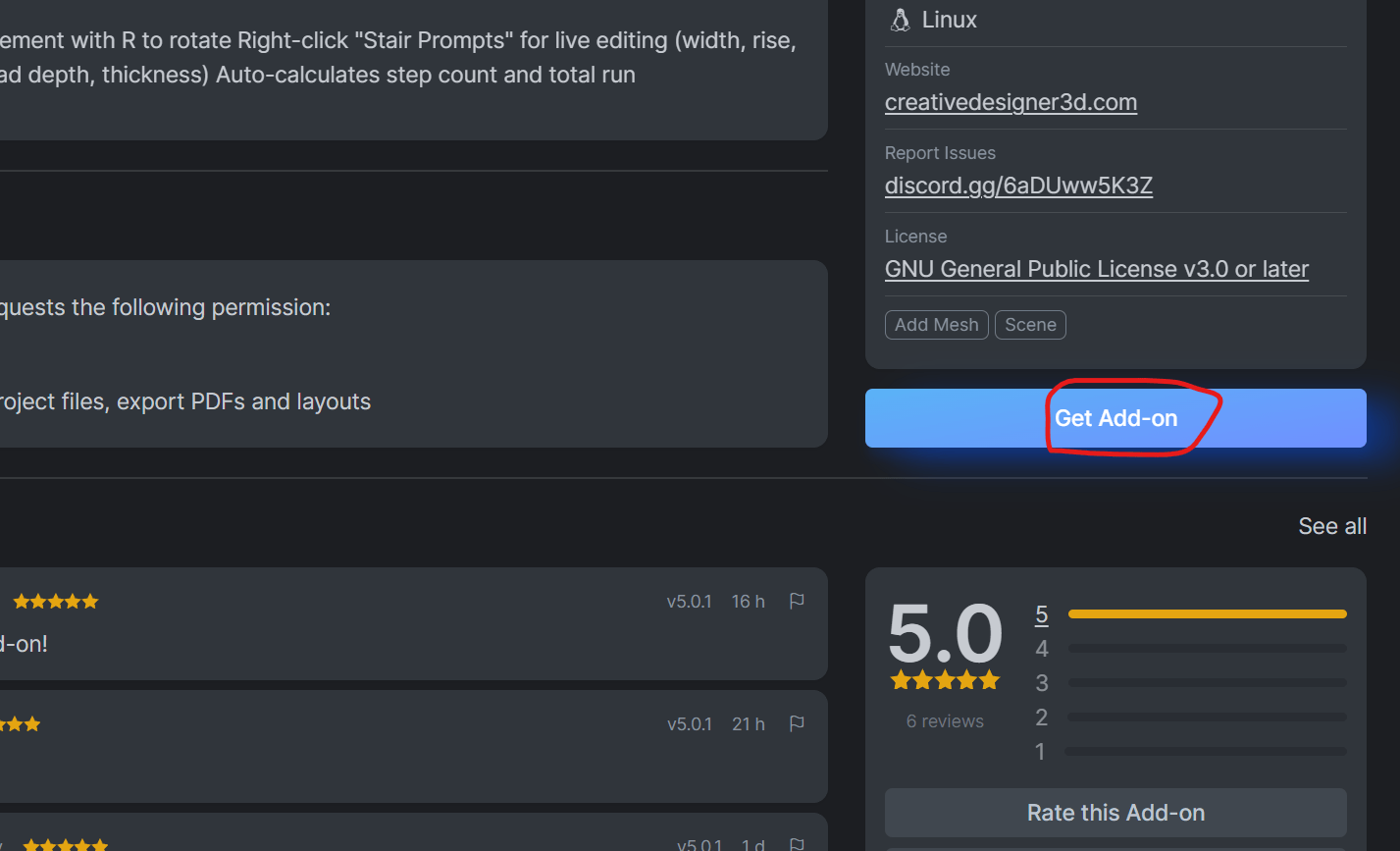The height and width of the screenshot is (851, 1400).
Task: Open the discord.gg report issues link
Action: point(1018,186)
